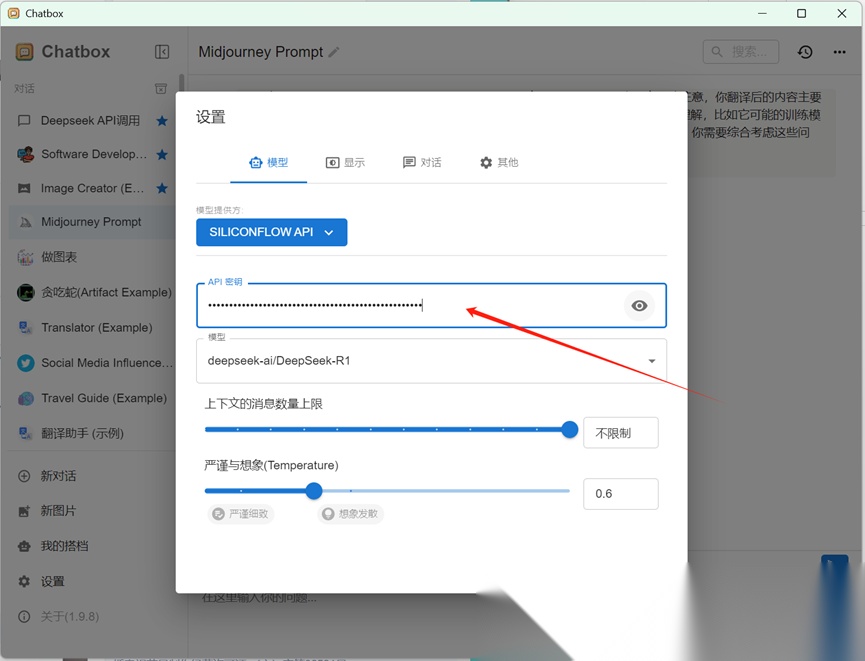Select Midjourney Prompt in the sidebar
This screenshot has width=865, height=661.
pyautogui.click(x=91, y=222)
